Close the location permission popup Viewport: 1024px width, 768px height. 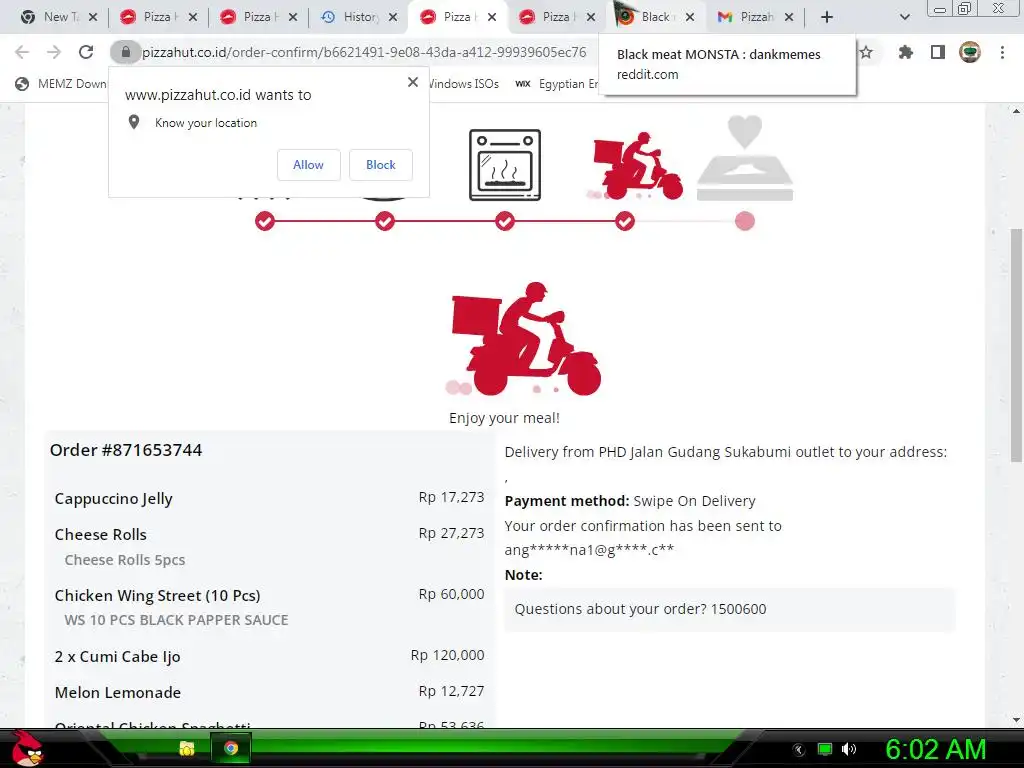[x=413, y=82]
